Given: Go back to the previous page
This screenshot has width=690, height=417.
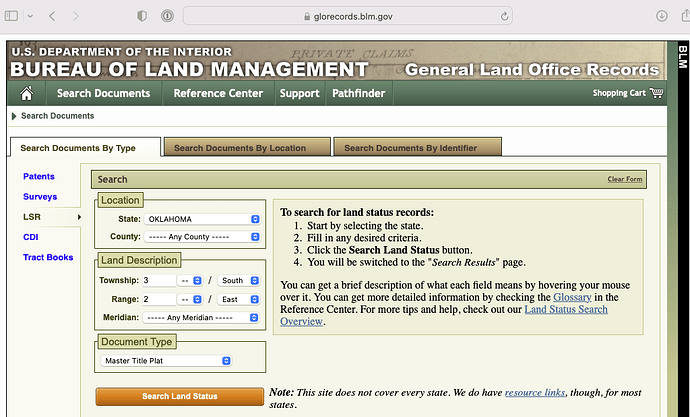Looking at the screenshot, I should (x=52, y=16).
